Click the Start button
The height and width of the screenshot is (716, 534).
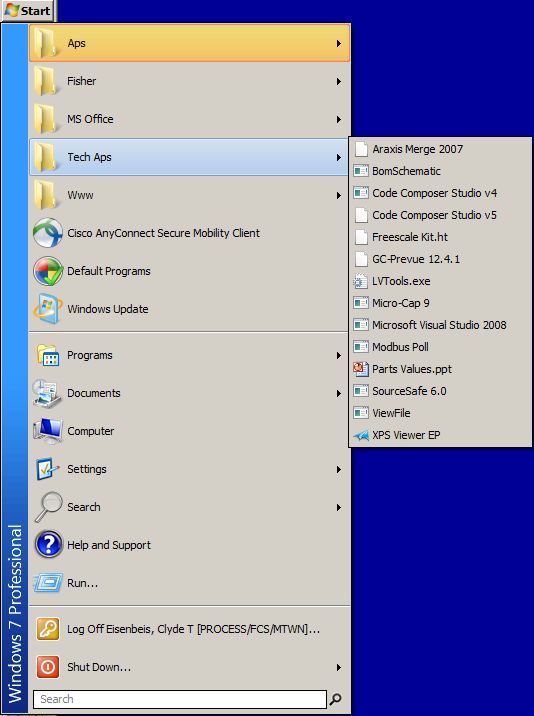pos(28,11)
